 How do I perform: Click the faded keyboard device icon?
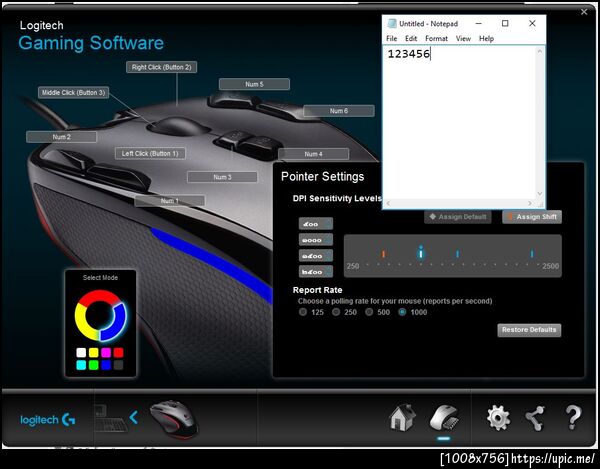coord(111,419)
